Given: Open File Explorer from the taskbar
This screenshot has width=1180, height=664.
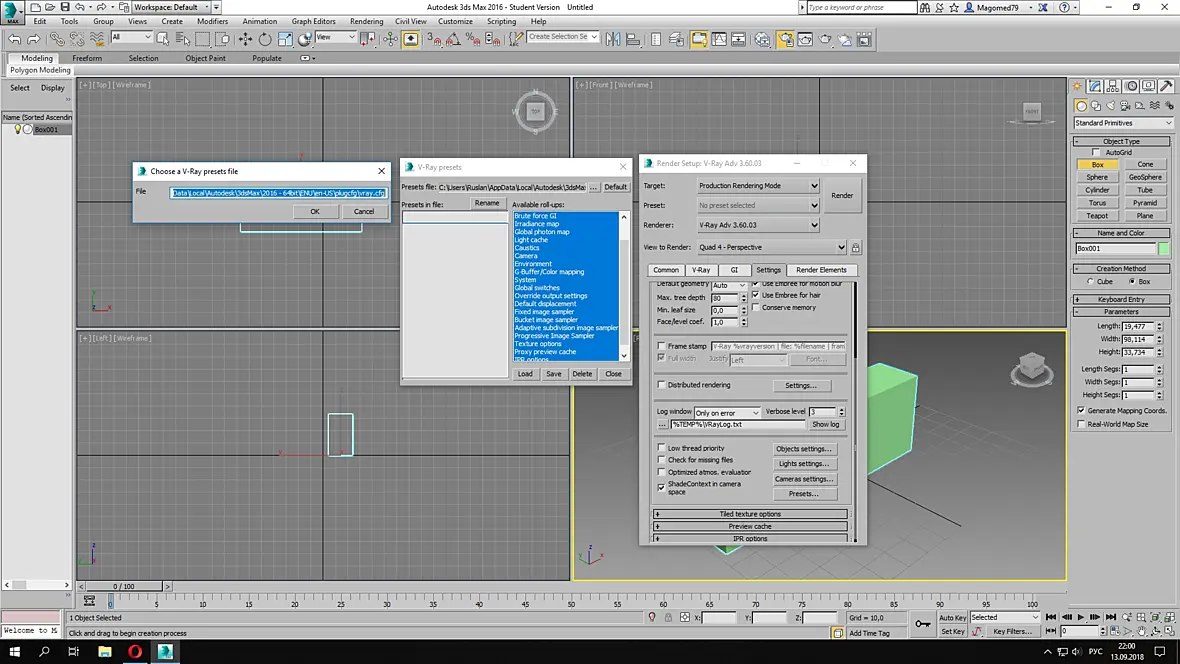Looking at the screenshot, I should click(105, 651).
